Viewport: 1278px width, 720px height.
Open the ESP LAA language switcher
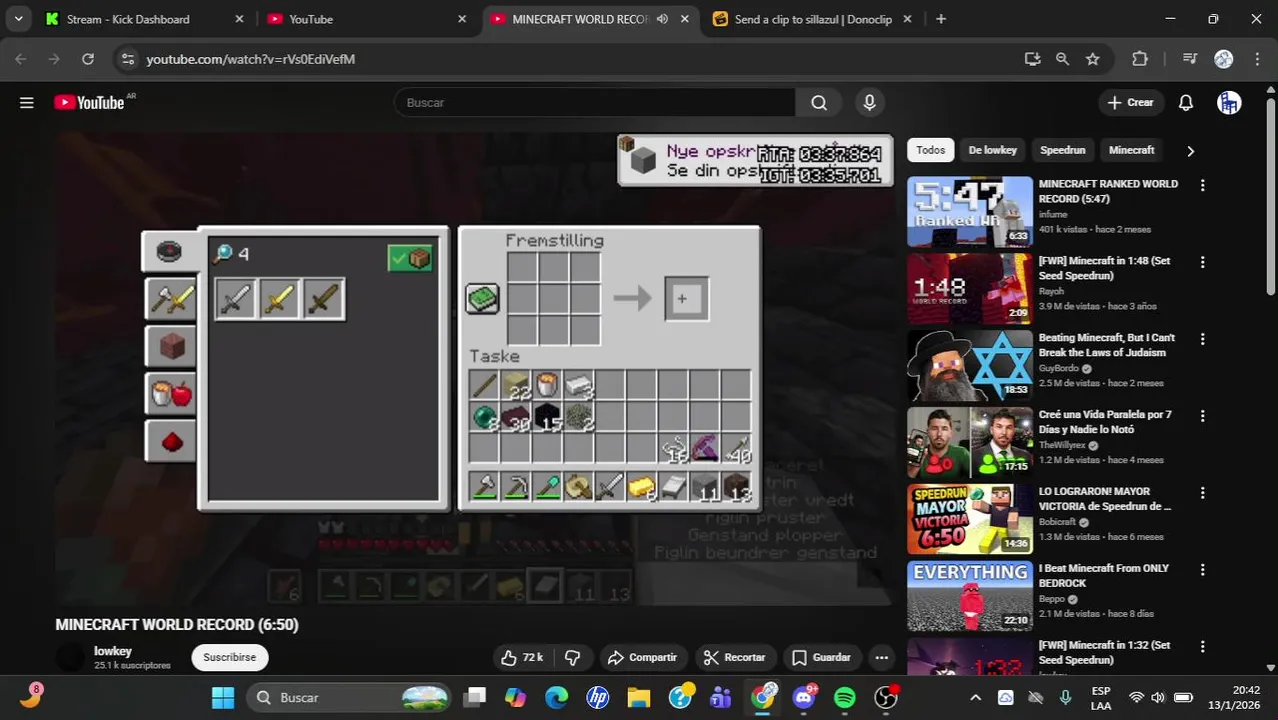(1101, 697)
